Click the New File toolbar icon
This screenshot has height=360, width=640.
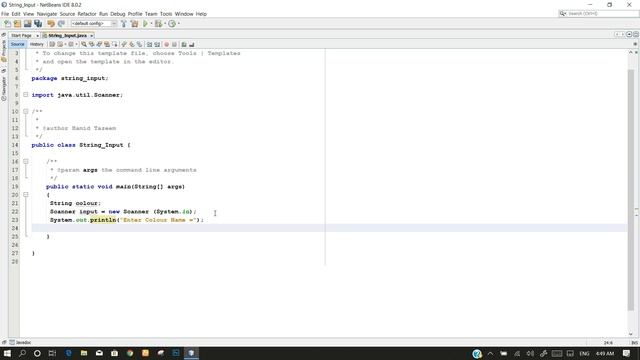pyautogui.click(x=7, y=24)
